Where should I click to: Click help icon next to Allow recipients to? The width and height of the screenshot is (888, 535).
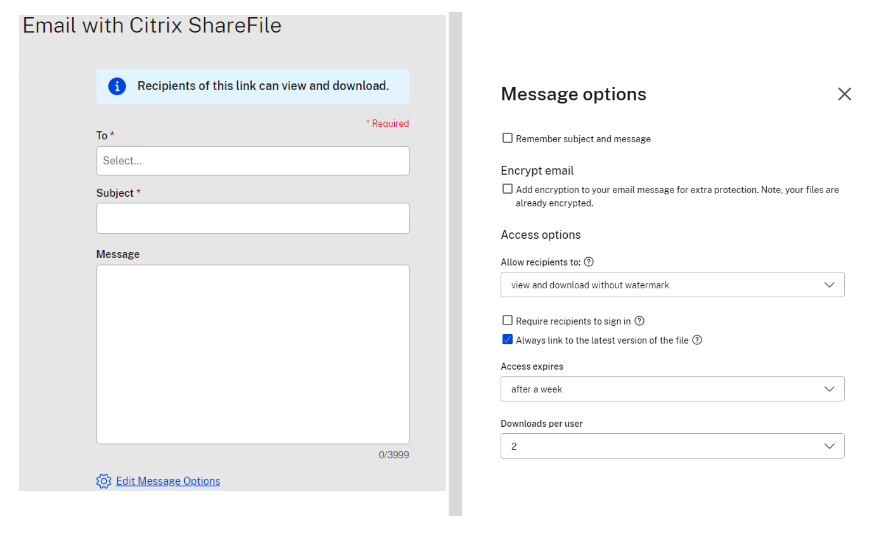click(x=589, y=262)
